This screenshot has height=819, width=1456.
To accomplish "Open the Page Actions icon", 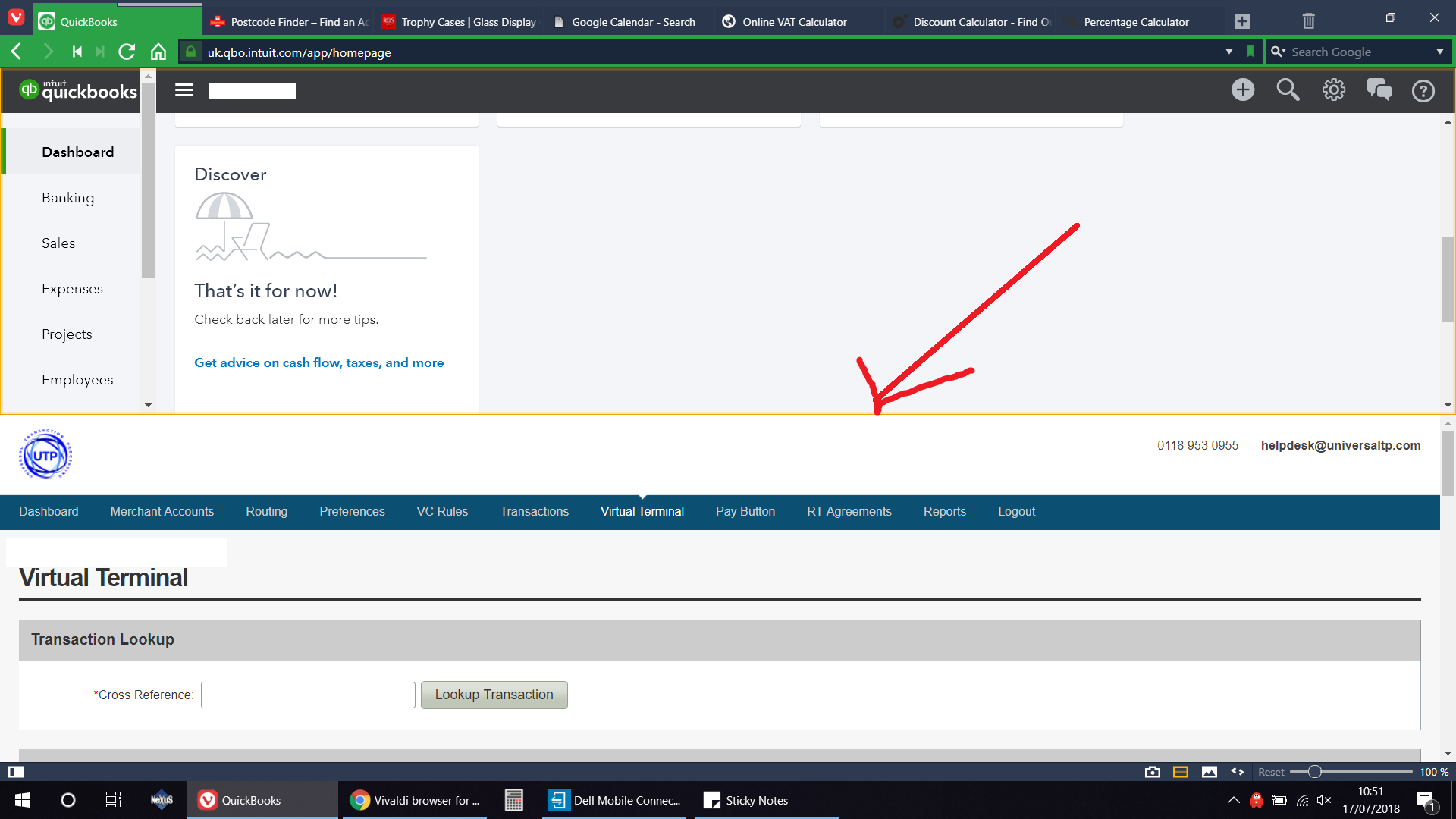I will 1238,772.
